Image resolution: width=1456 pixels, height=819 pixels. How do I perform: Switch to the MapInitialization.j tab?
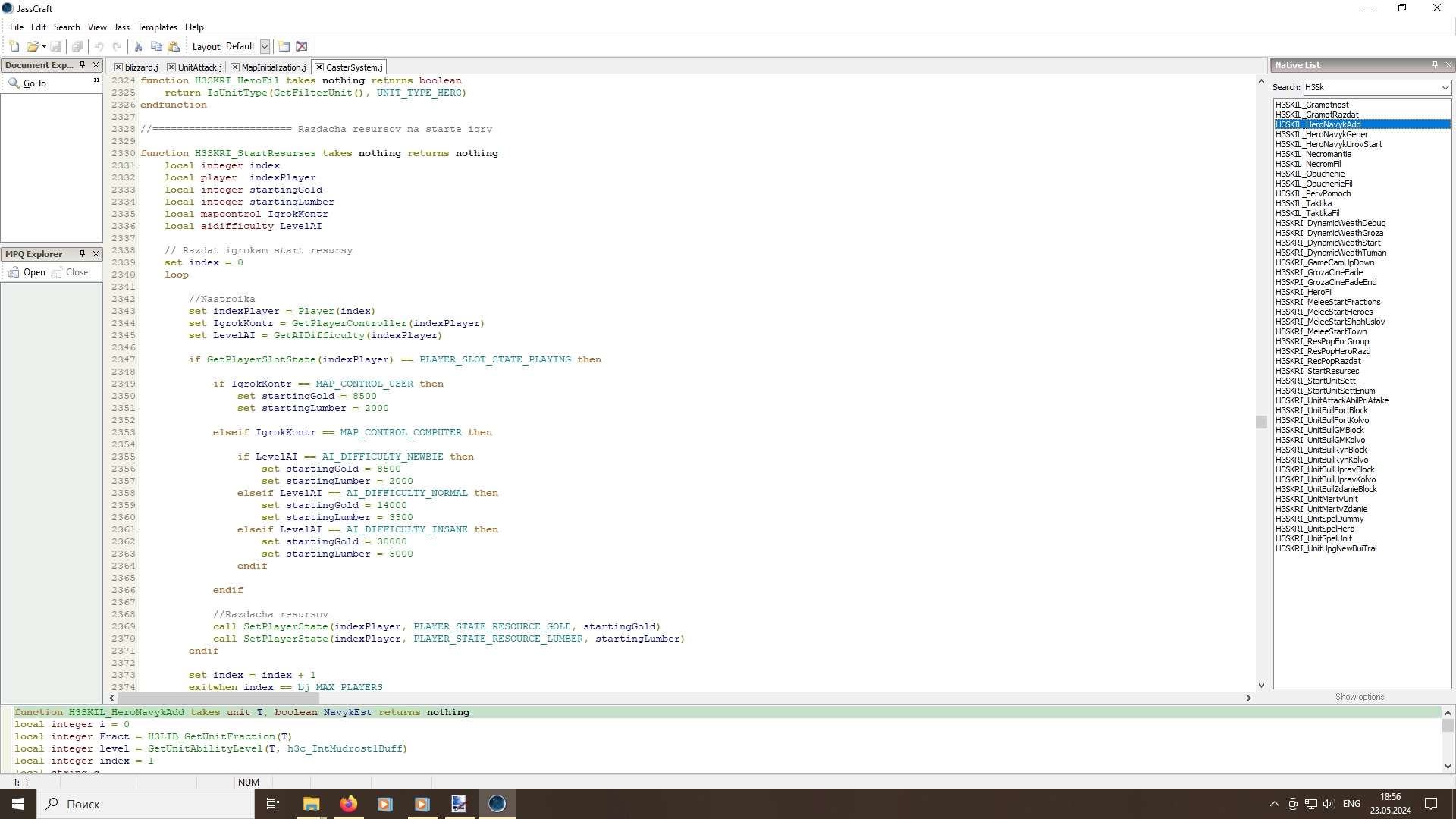(x=273, y=67)
